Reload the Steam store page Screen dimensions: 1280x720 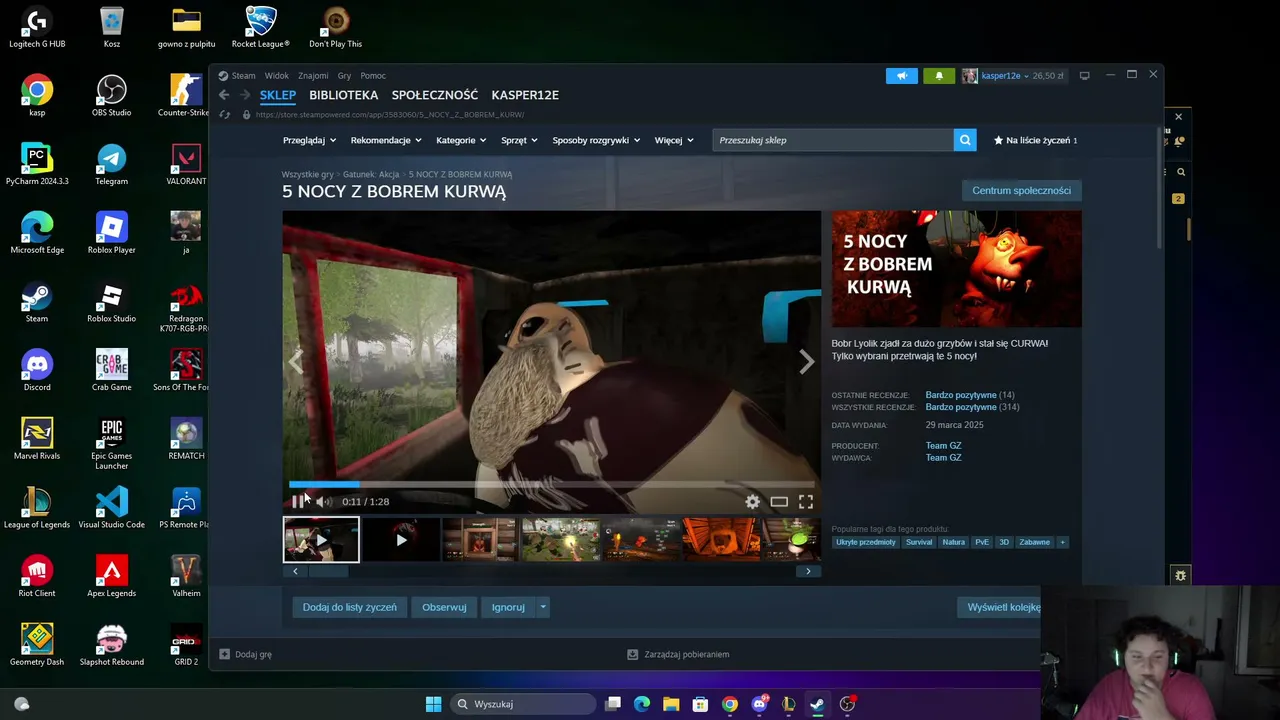[224, 115]
